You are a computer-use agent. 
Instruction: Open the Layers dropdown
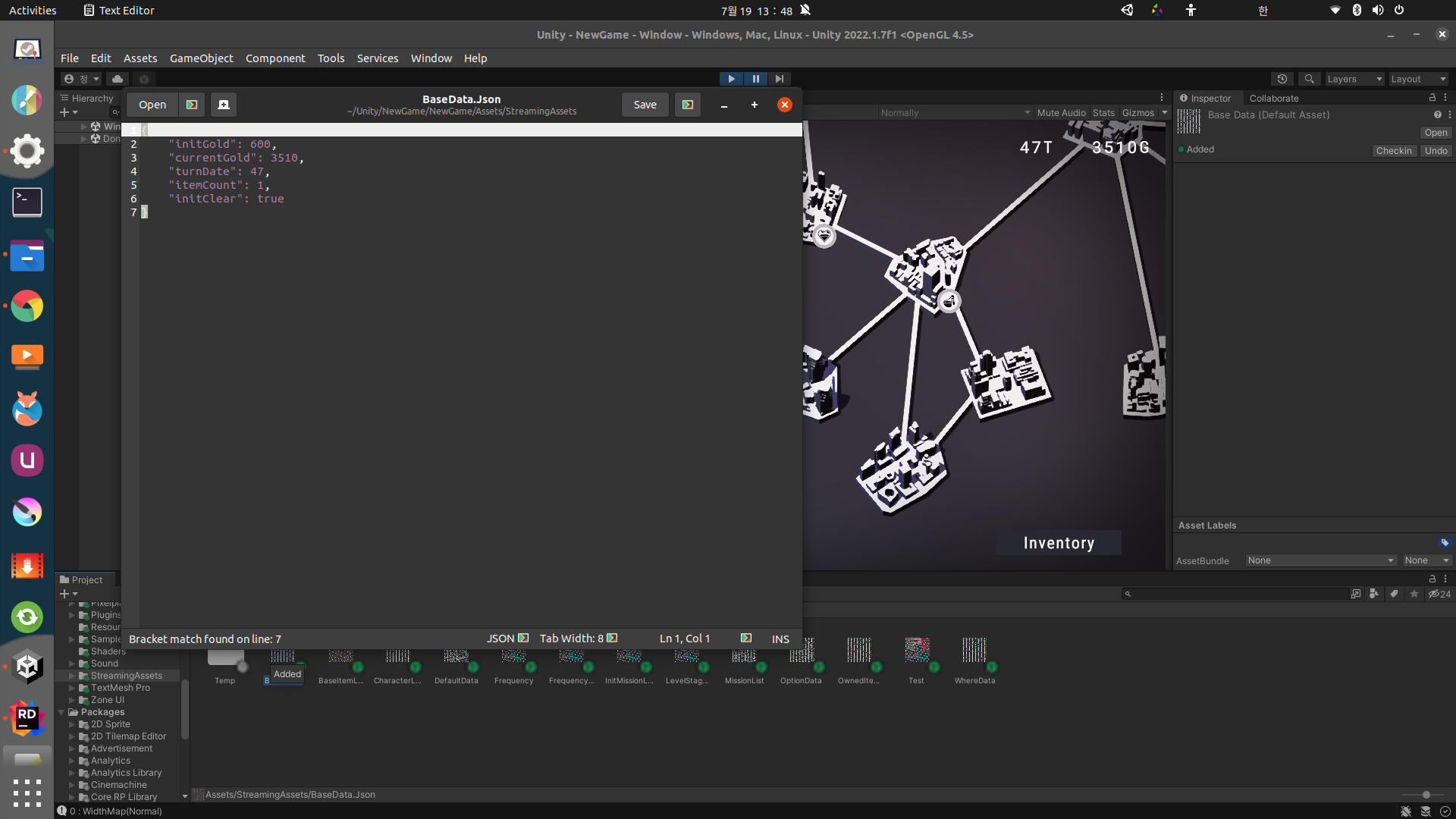(x=1354, y=79)
